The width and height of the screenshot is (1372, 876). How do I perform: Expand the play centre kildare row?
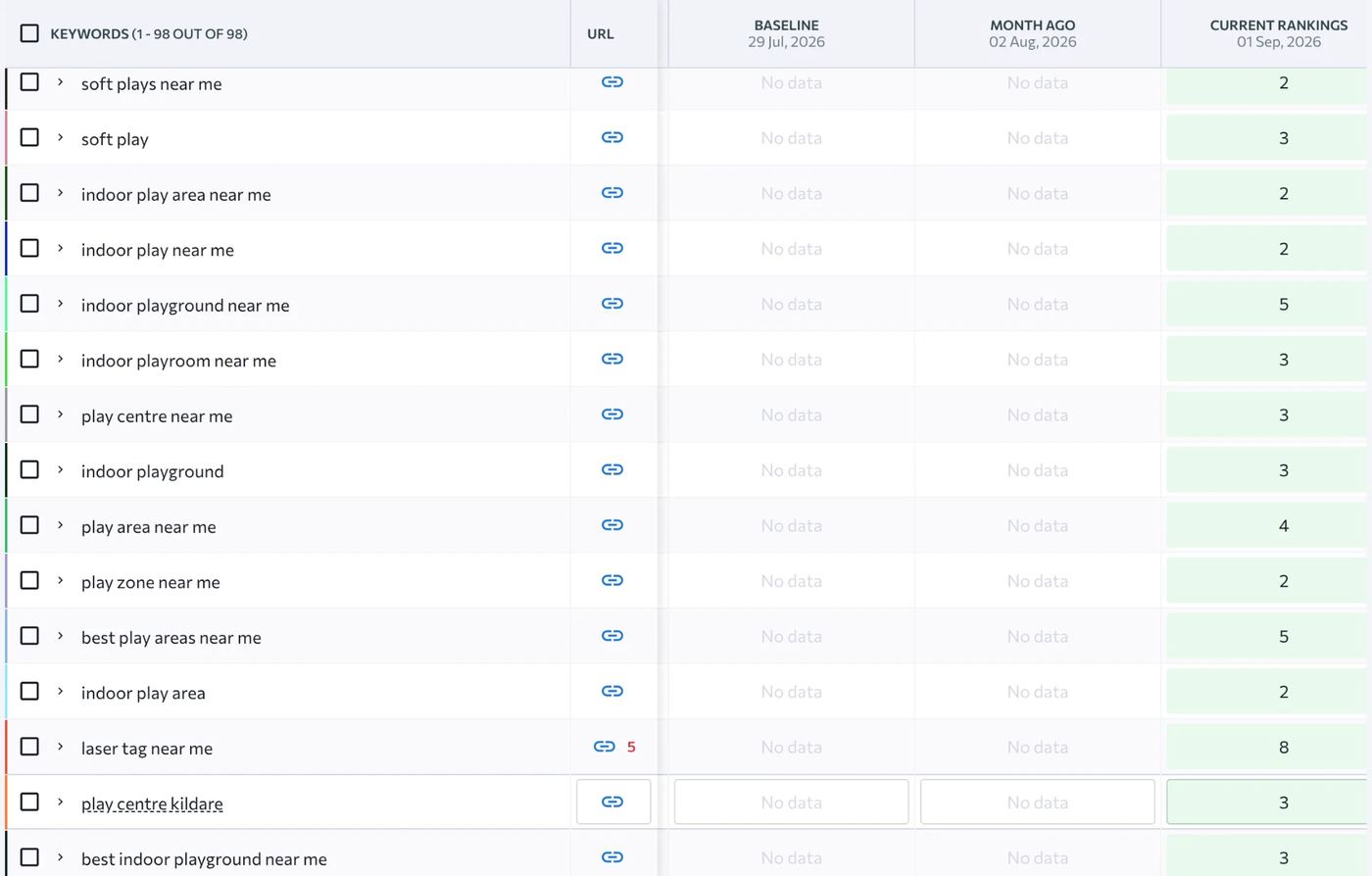click(x=60, y=802)
